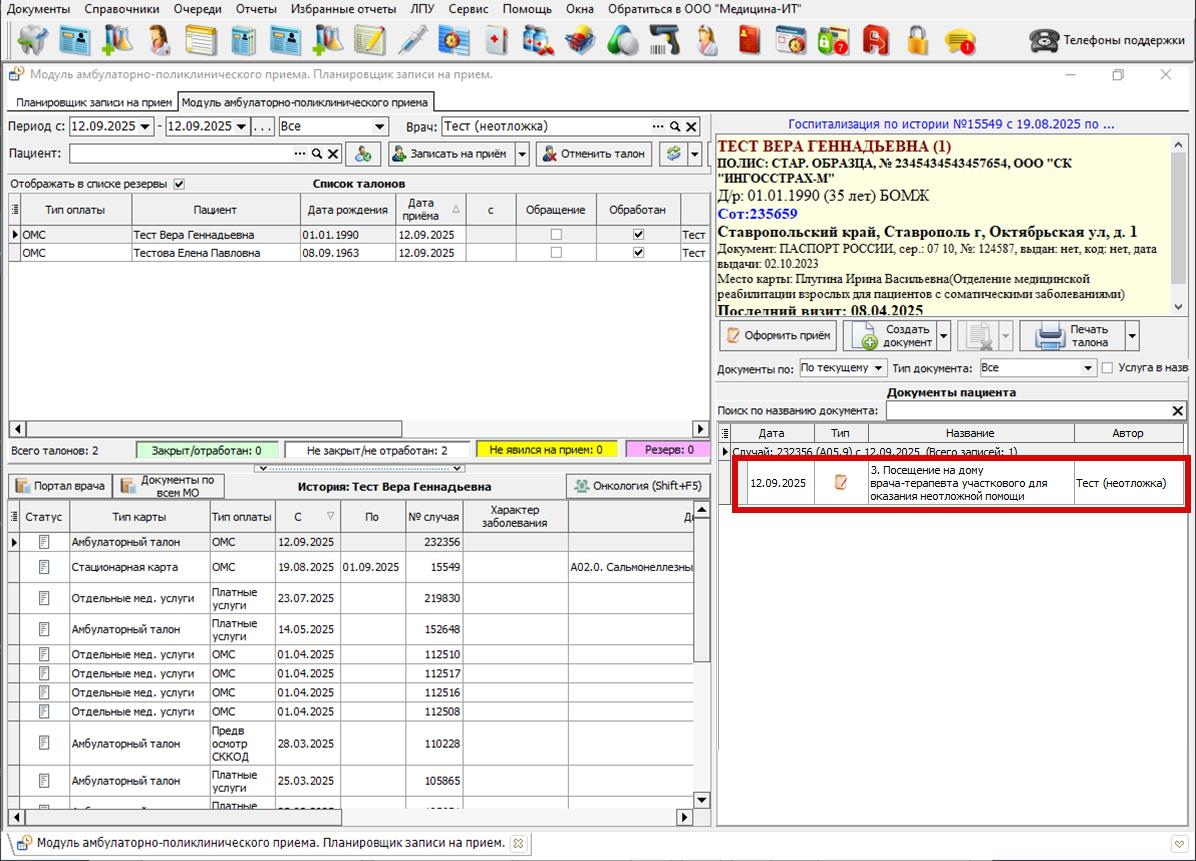This screenshot has height=861, width=1196.
Task: Switch to 'Планировщик записи на прием' tab
Action: click(92, 102)
